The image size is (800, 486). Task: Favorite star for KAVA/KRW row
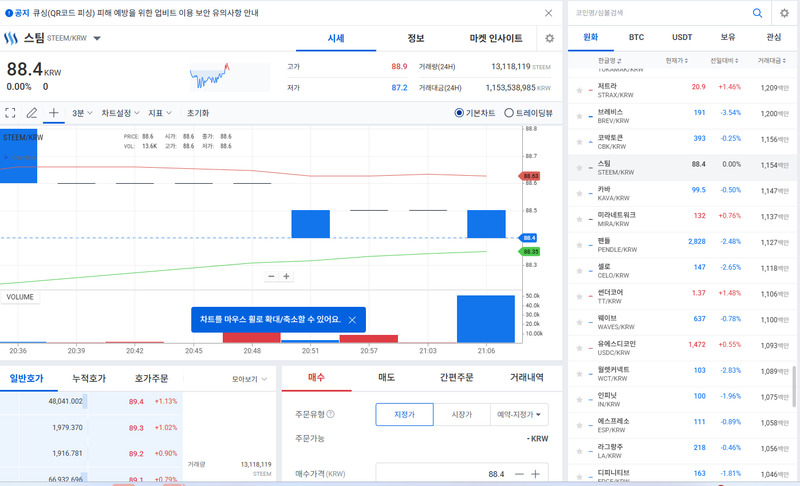579,194
